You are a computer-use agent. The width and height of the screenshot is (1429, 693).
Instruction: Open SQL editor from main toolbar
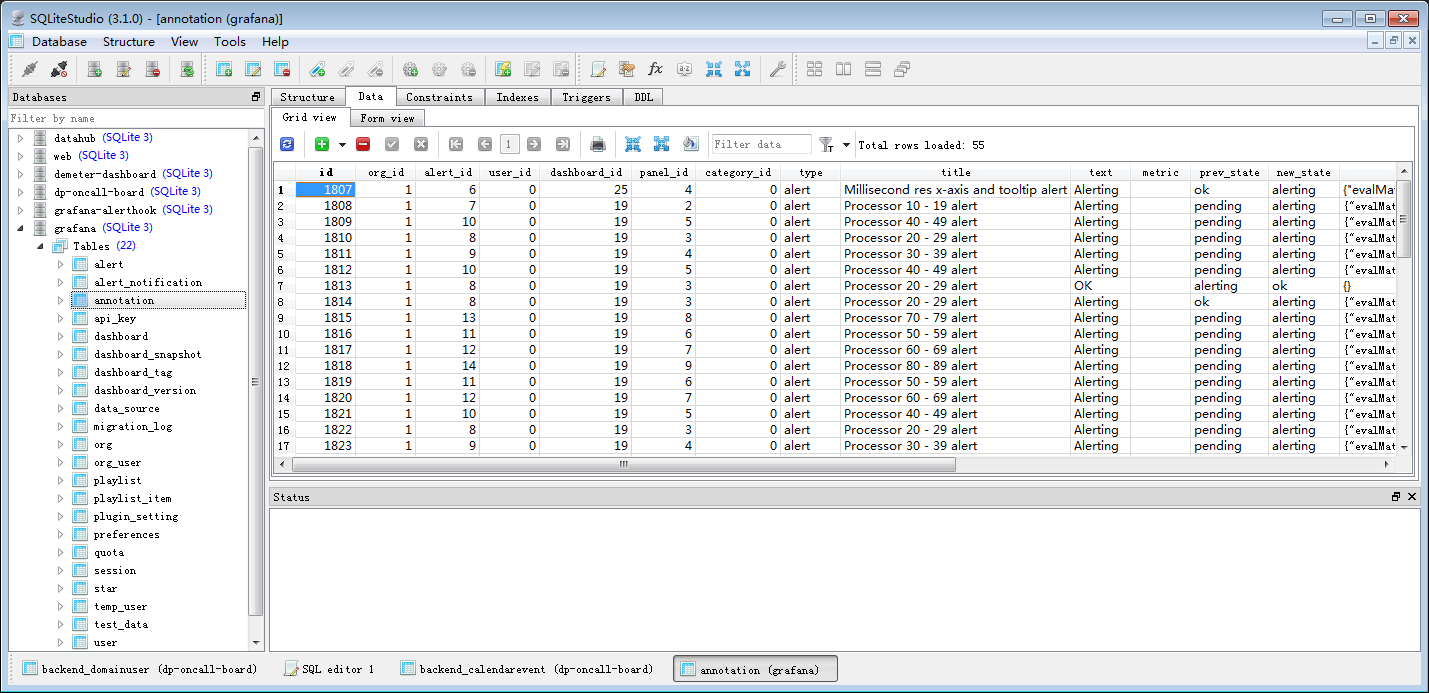(598, 69)
